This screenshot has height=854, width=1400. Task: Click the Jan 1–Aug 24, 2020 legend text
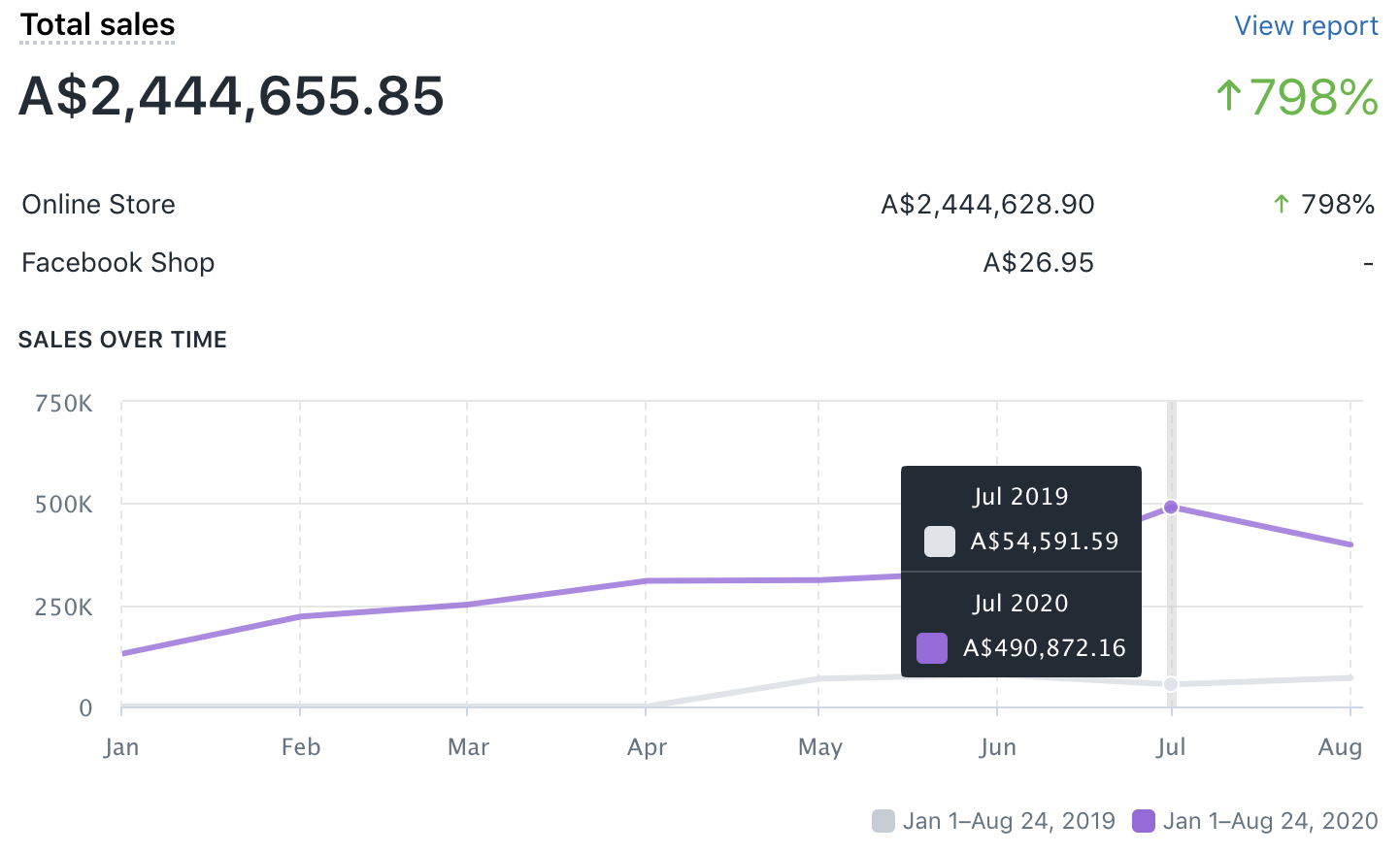(1270, 821)
